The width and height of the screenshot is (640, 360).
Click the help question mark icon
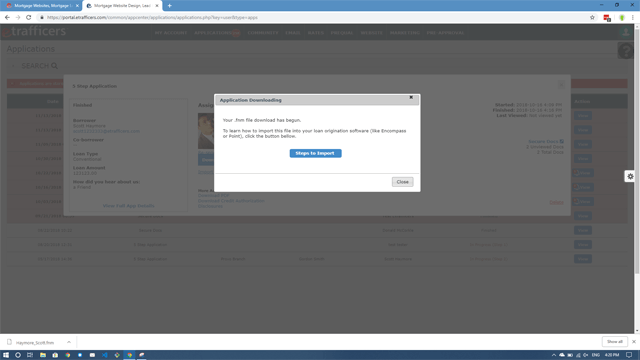click(625, 51)
